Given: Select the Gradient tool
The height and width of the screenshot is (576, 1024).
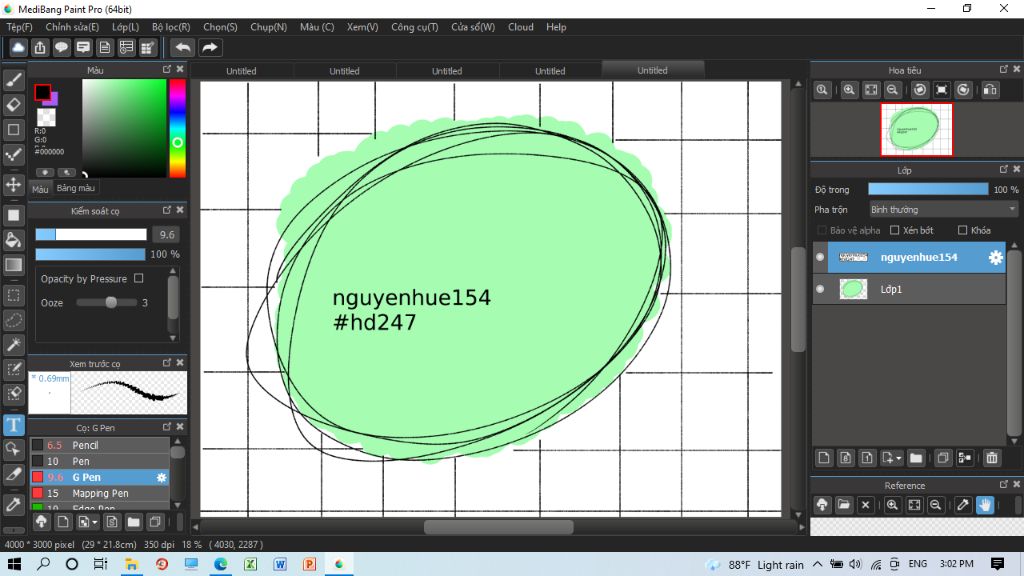Looking at the screenshot, I should pos(13,264).
